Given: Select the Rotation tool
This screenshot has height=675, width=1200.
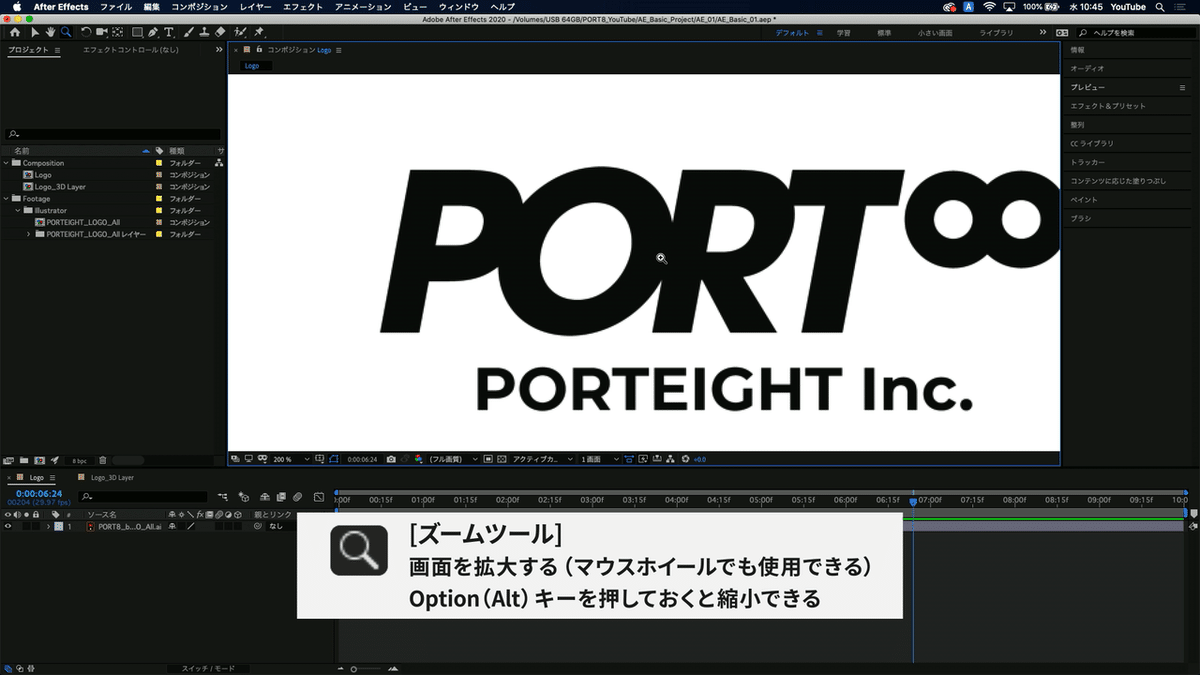Looking at the screenshot, I should (x=86, y=32).
